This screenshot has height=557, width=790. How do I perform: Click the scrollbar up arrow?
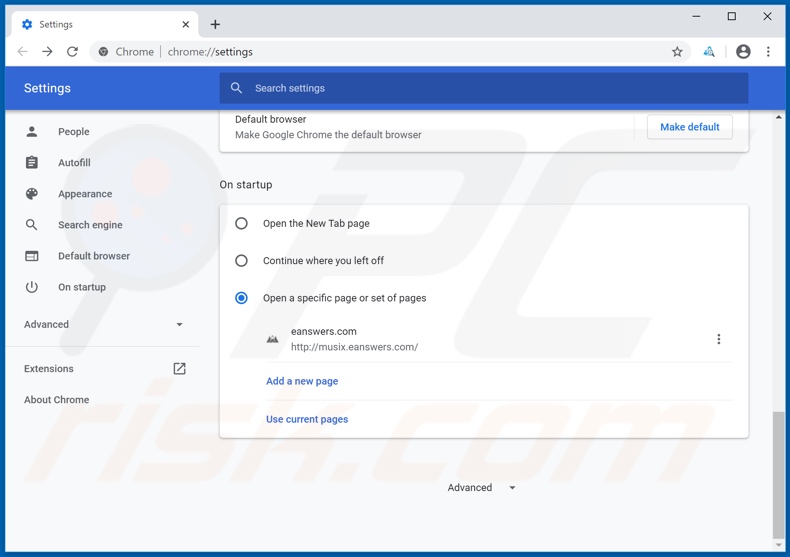click(x=778, y=117)
